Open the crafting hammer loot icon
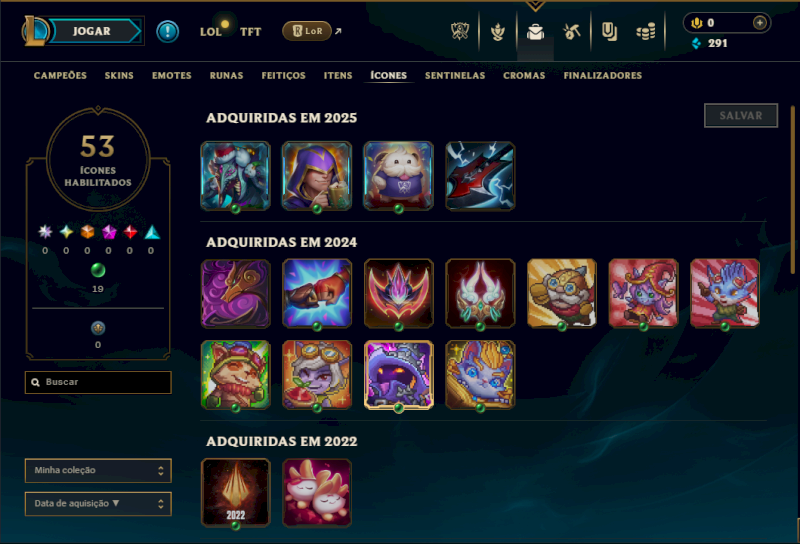This screenshot has width=800, height=544. point(572,32)
